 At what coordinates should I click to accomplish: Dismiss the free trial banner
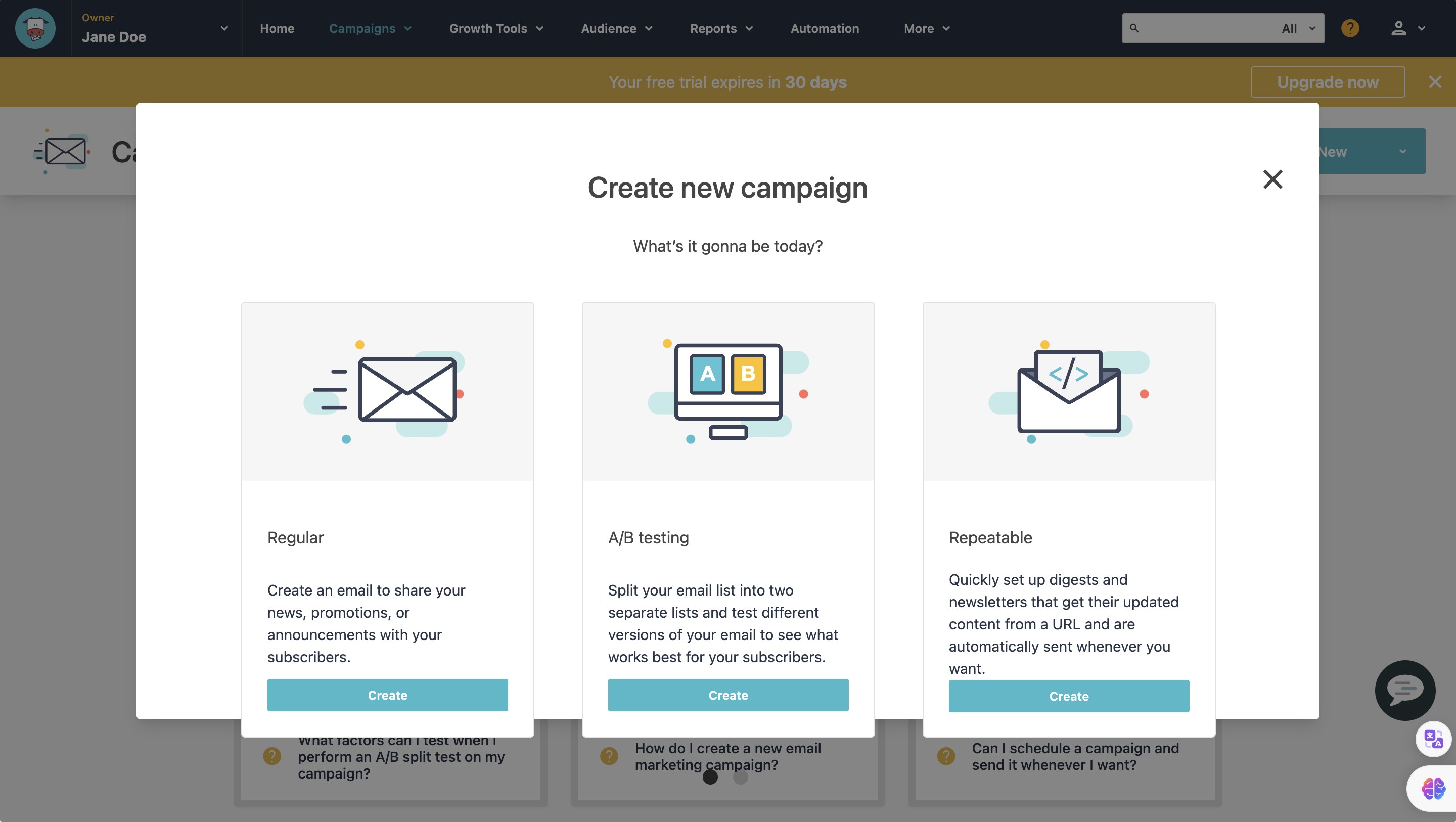pyautogui.click(x=1435, y=82)
